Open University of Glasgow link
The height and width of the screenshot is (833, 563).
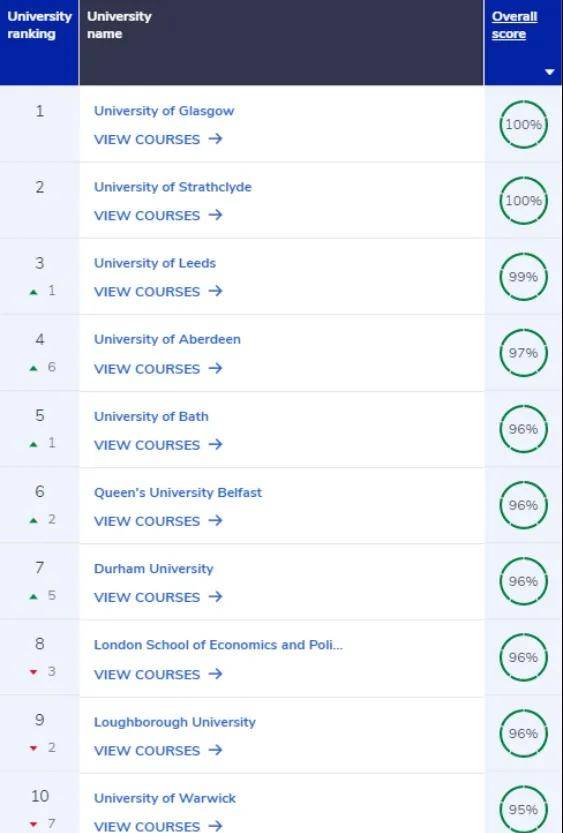tap(164, 111)
